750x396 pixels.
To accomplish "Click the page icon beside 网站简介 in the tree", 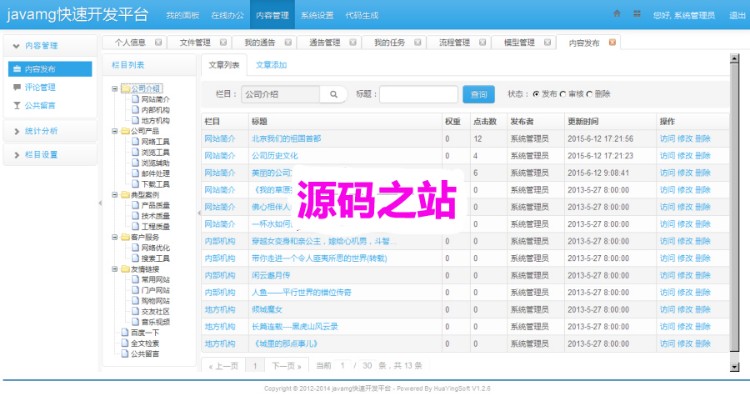I will tap(135, 99).
